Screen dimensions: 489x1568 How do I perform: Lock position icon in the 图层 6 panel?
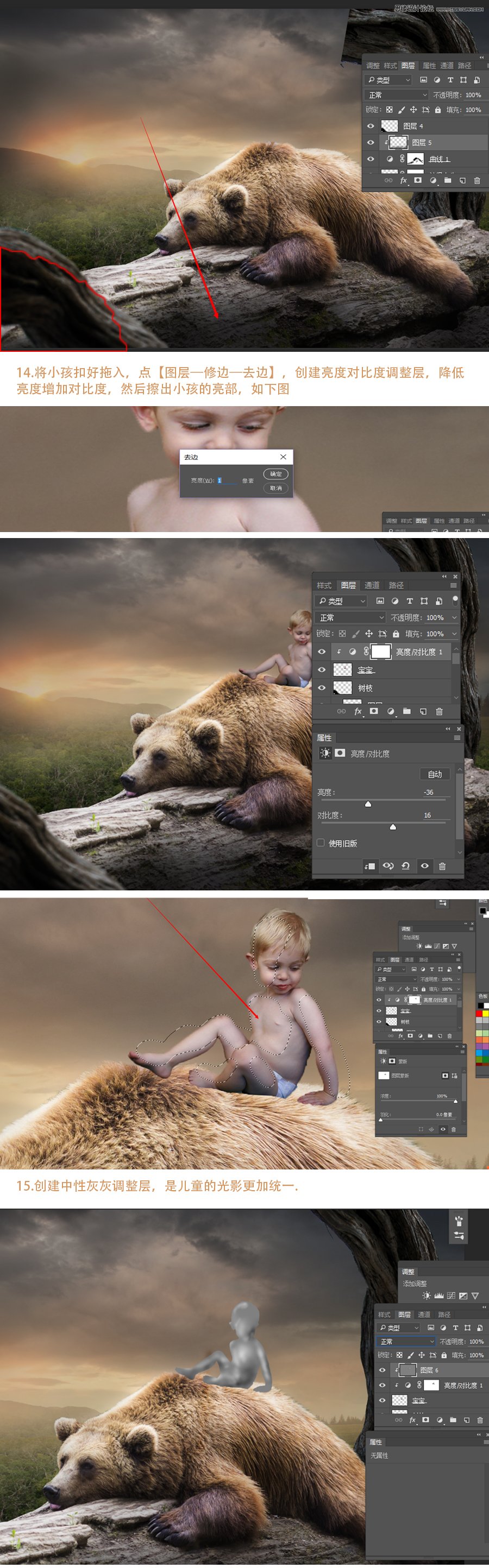422,1355
